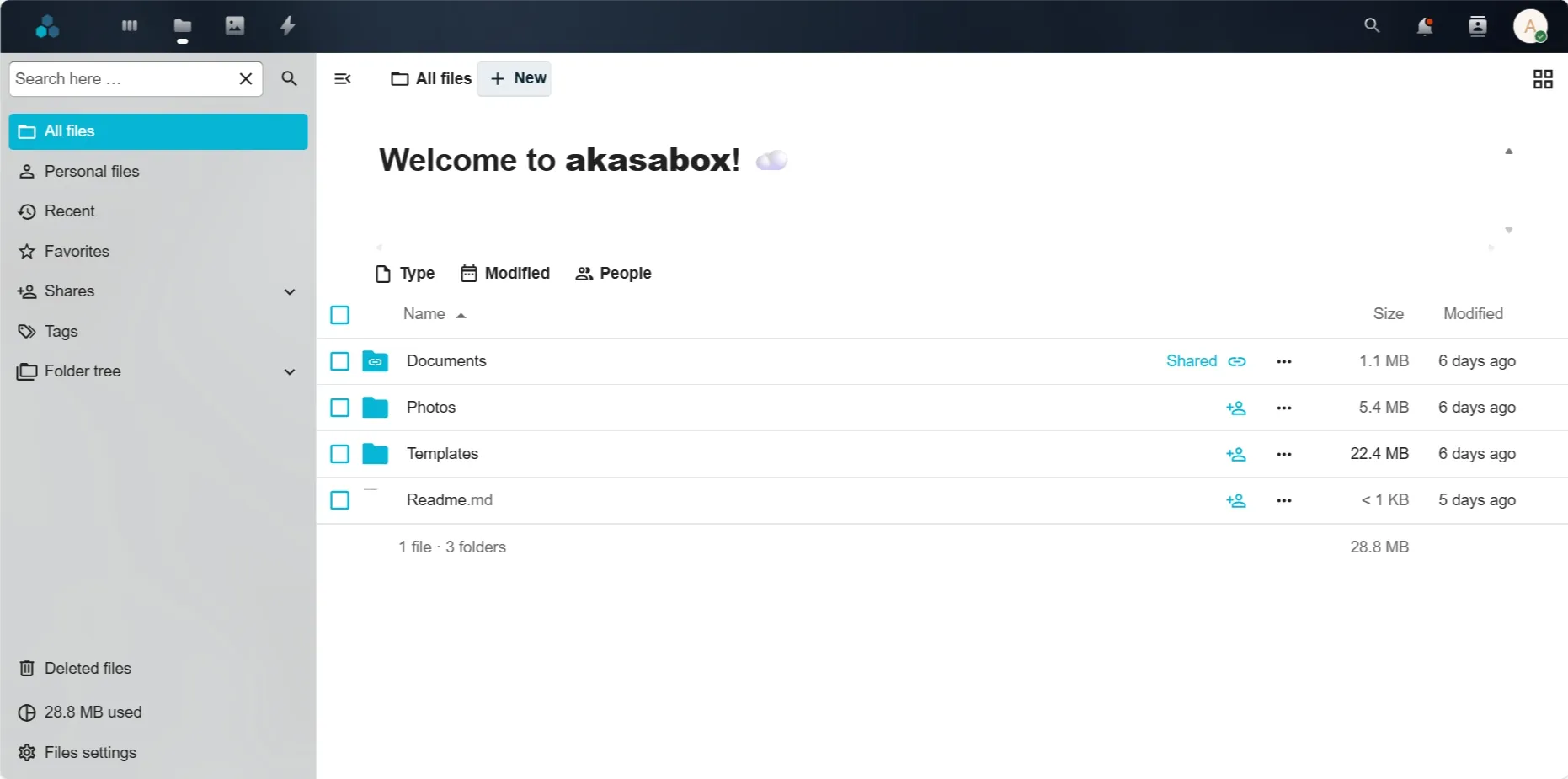This screenshot has height=779, width=1568.
Task: Open the Activity app (lightning icon)
Action: (287, 26)
